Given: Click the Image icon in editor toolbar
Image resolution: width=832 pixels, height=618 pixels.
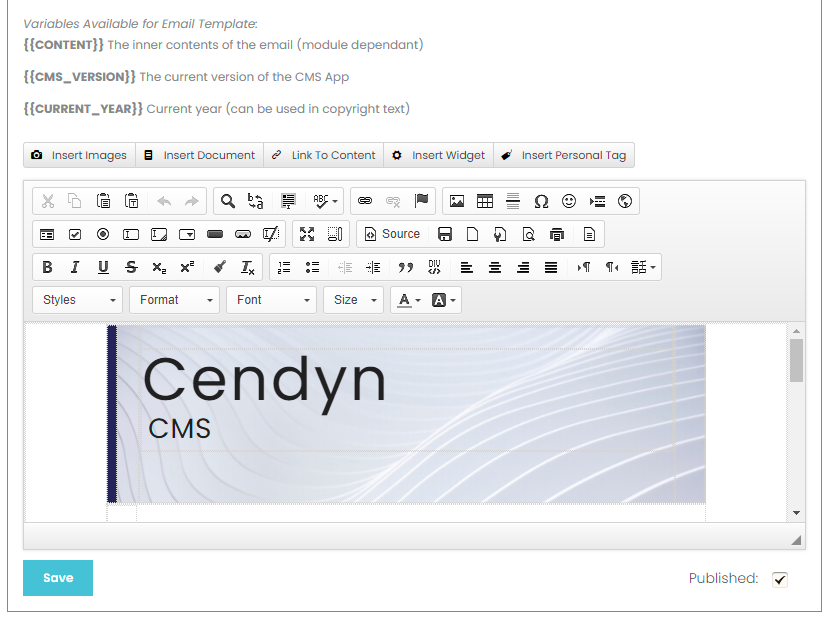Looking at the screenshot, I should (x=457, y=201).
